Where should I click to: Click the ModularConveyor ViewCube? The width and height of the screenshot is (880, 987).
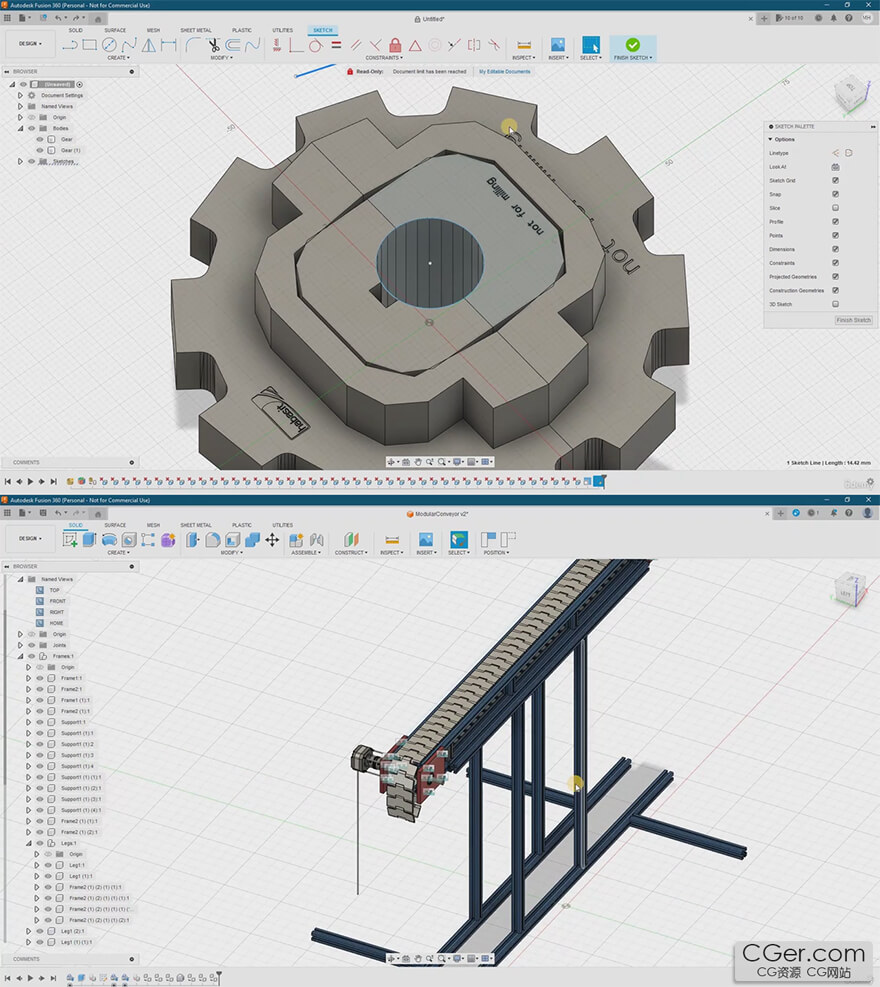[848, 589]
